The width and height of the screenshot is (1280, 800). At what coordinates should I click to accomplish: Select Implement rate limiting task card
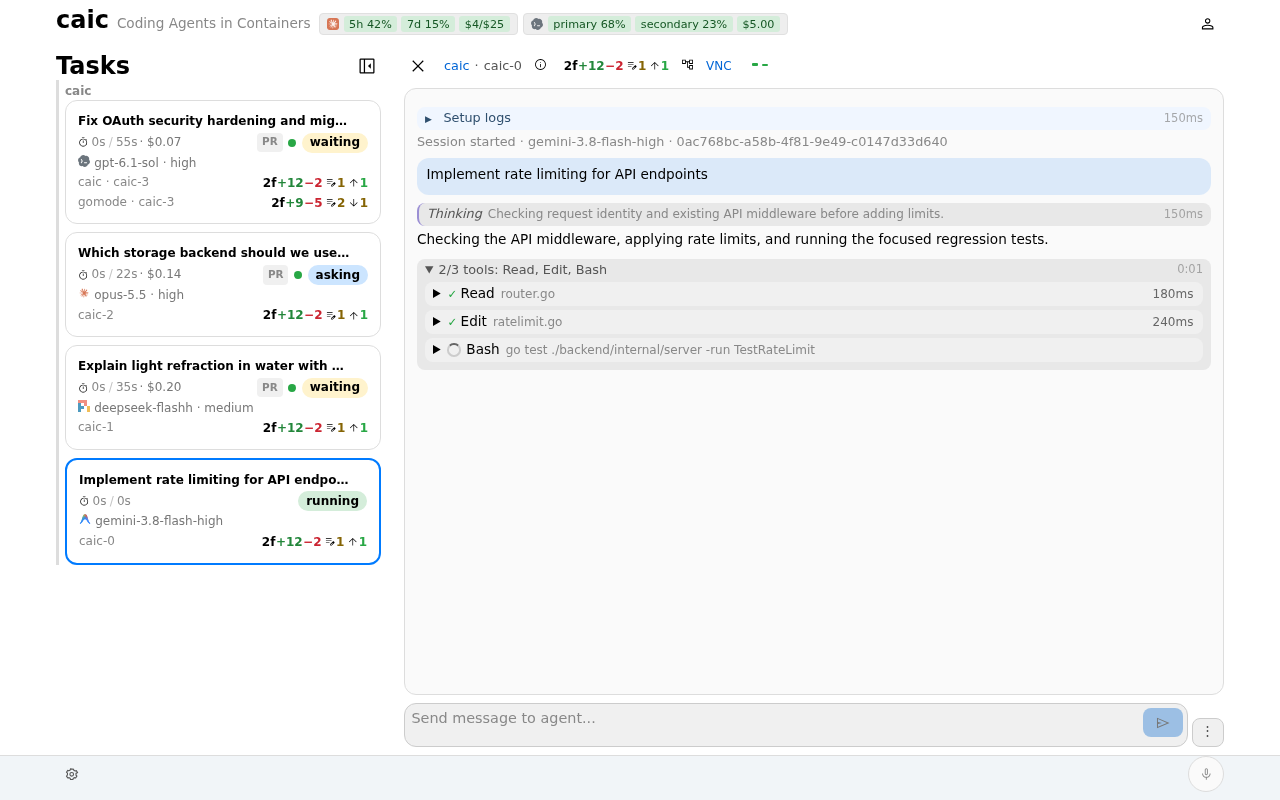click(223, 512)
